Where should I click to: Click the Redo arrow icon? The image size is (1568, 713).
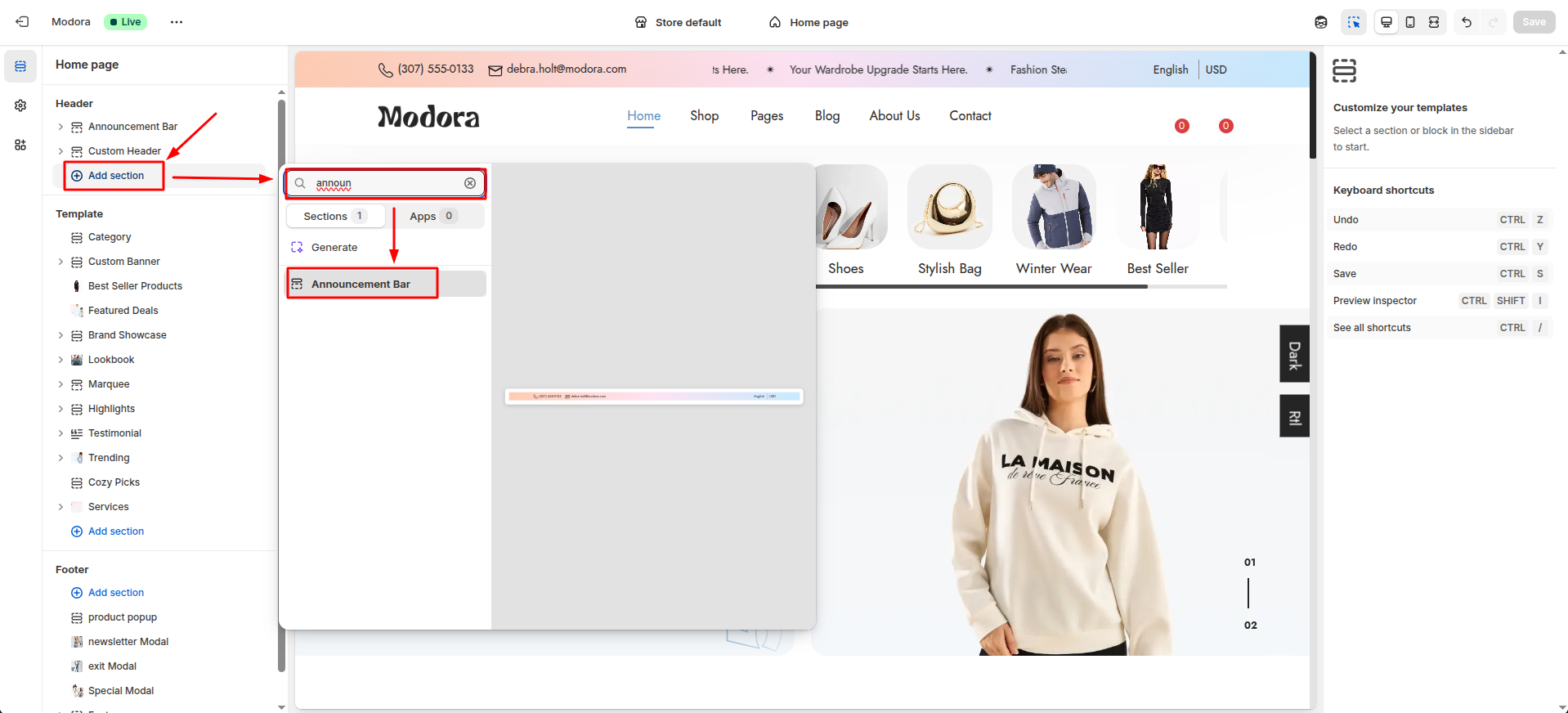(1493, 22)
